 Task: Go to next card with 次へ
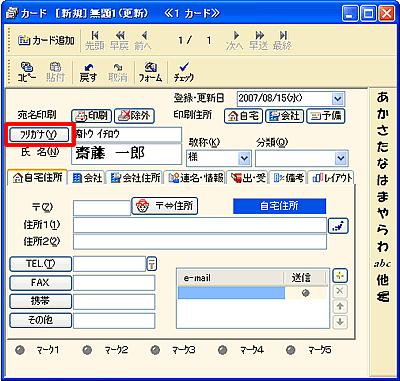[x=235, y=41]
